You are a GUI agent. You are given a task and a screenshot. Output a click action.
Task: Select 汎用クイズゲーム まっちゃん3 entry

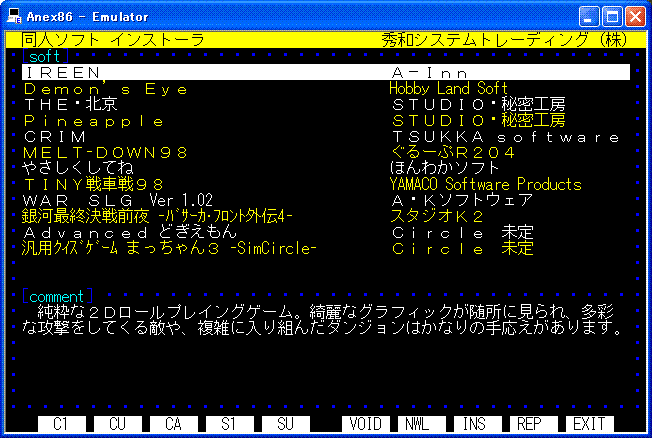(169, 248)
